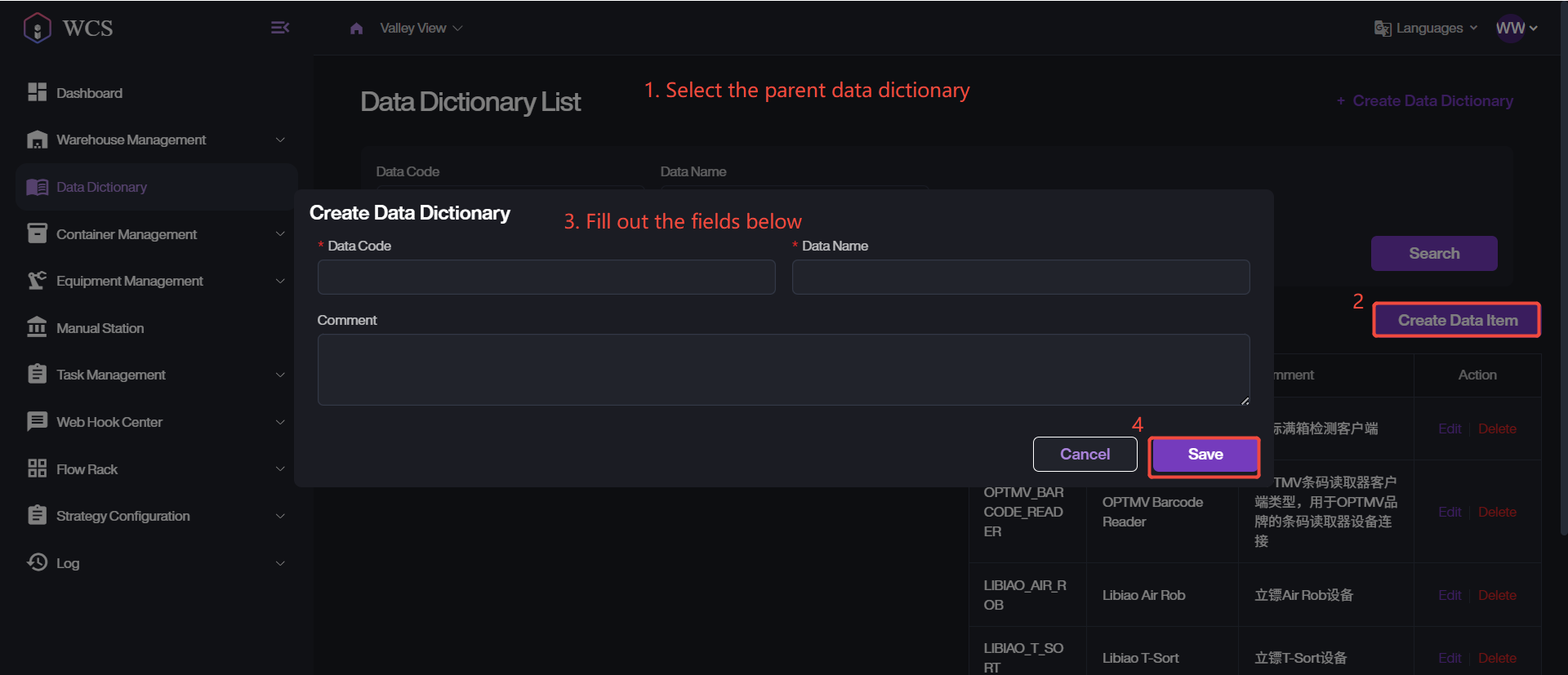This screenshot has height=675, width=1568.
Task: Click into the Data Code field
Action: [546, 277]
